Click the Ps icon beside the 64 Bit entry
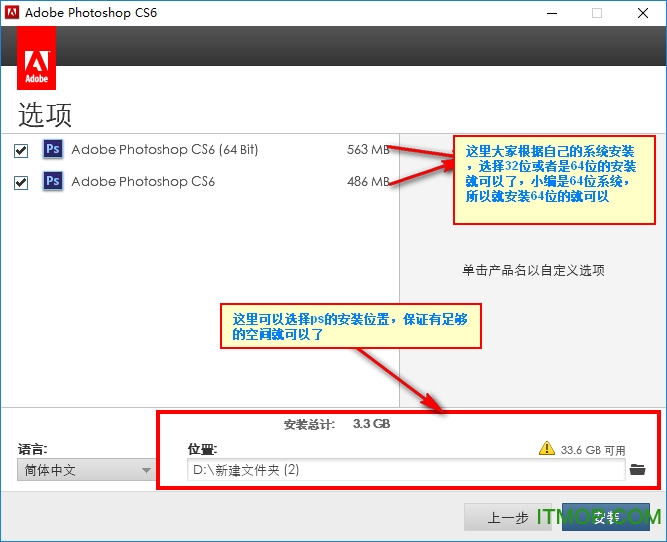 (x=53, y=149)
